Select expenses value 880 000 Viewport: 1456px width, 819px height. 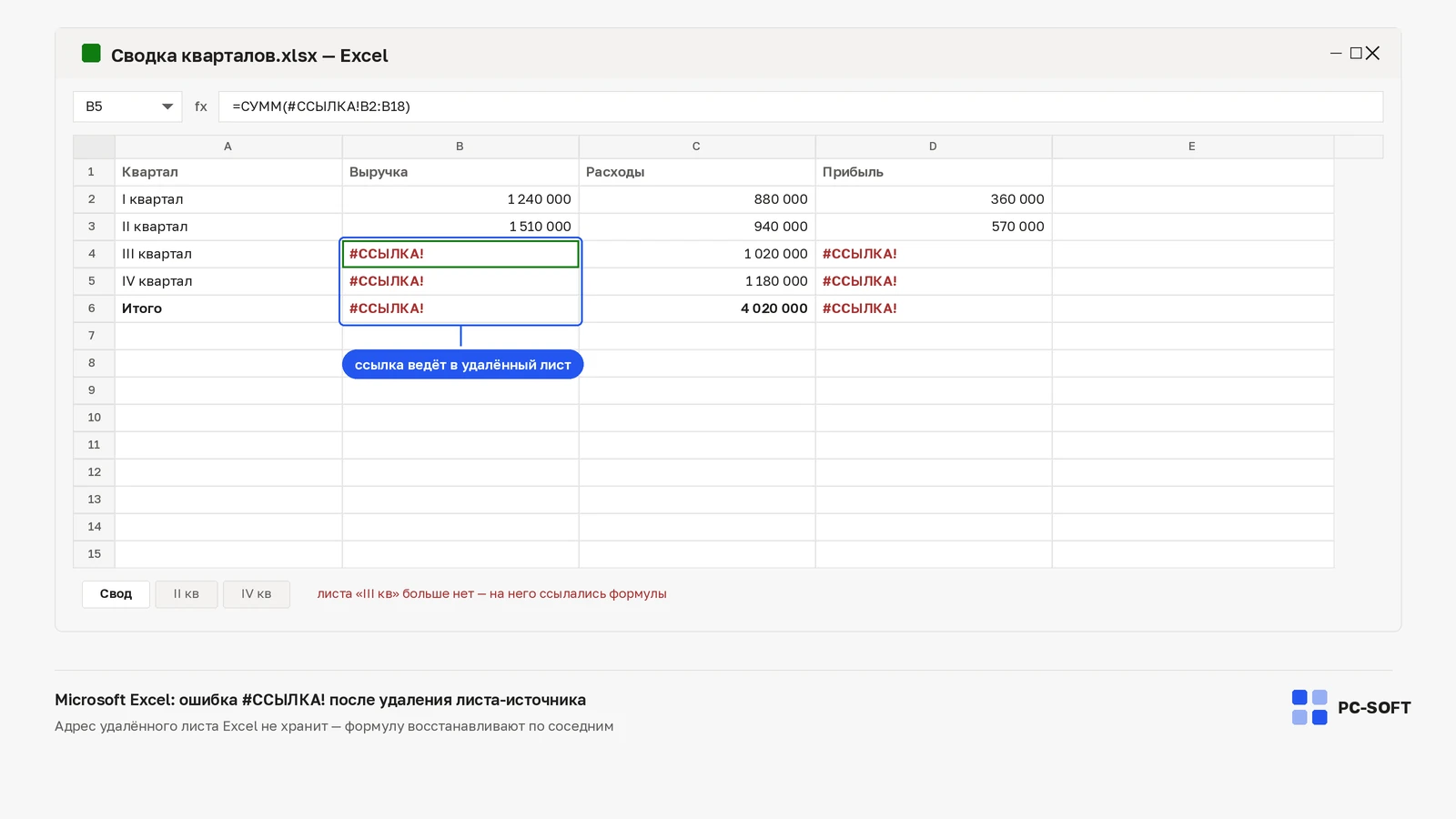click(697, 199)
